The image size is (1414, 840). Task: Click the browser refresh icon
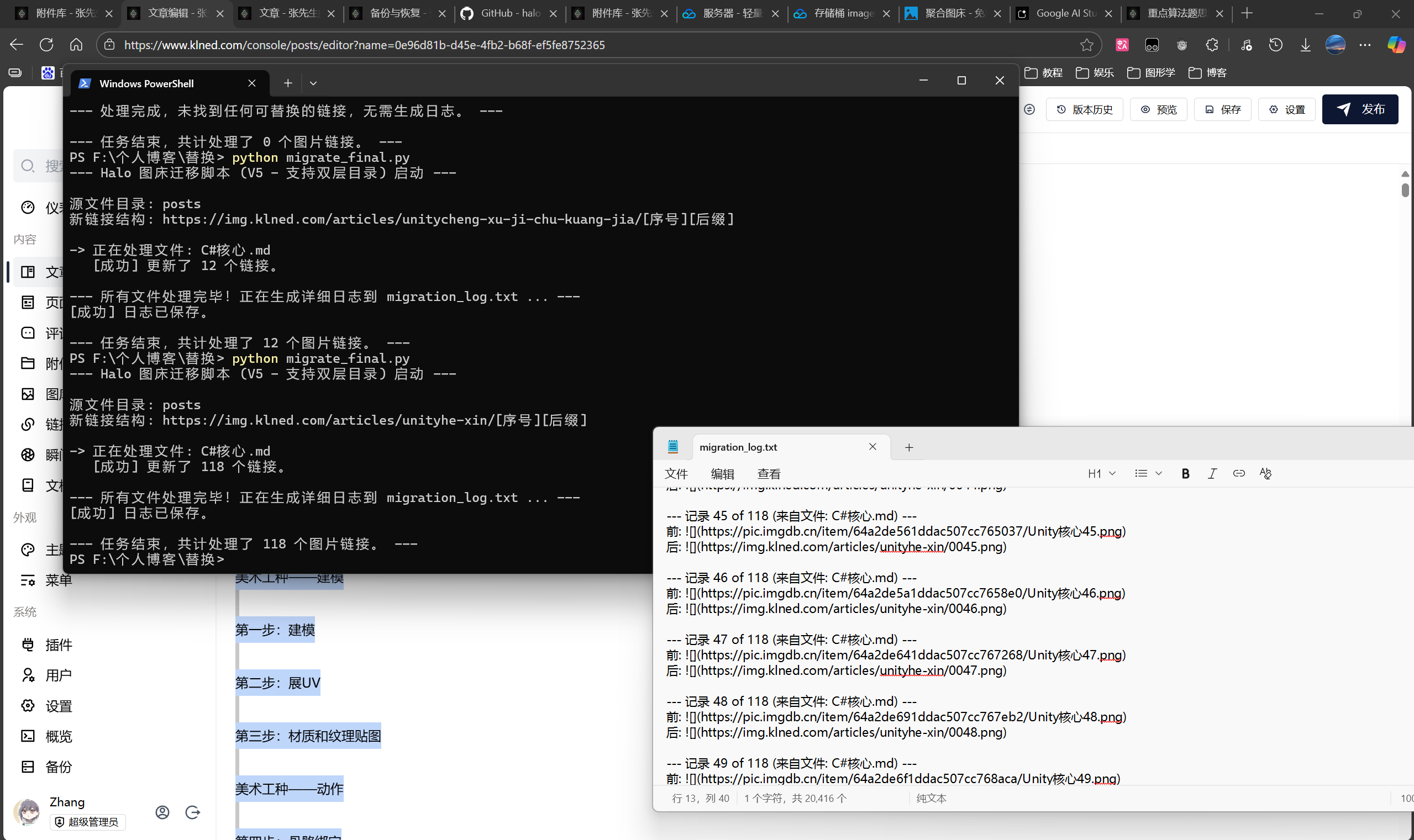46,45
